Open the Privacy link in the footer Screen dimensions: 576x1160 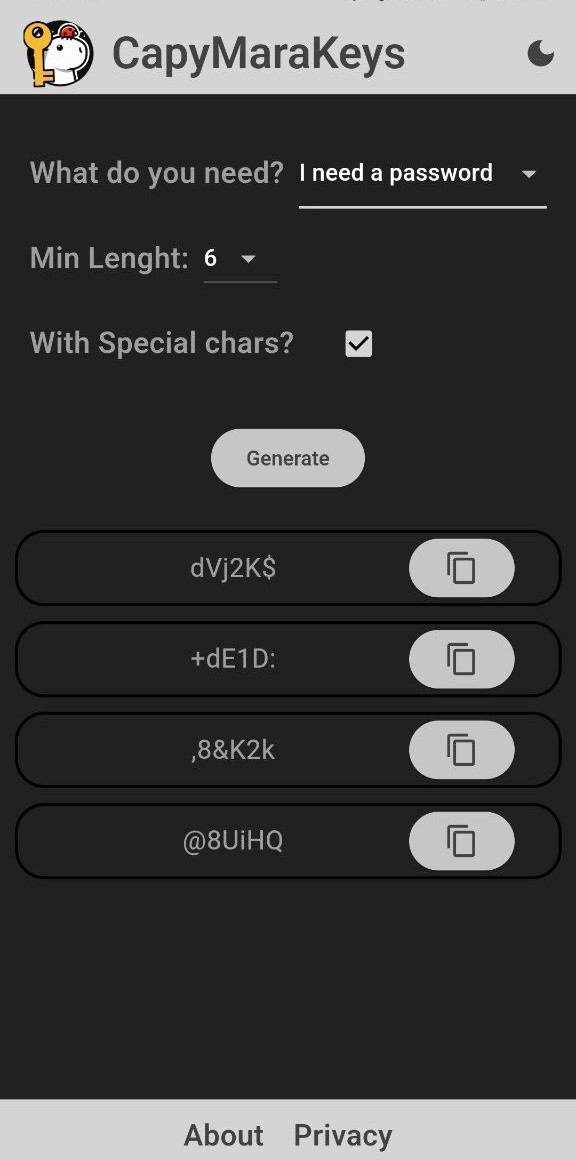(x=343, y=1135)
